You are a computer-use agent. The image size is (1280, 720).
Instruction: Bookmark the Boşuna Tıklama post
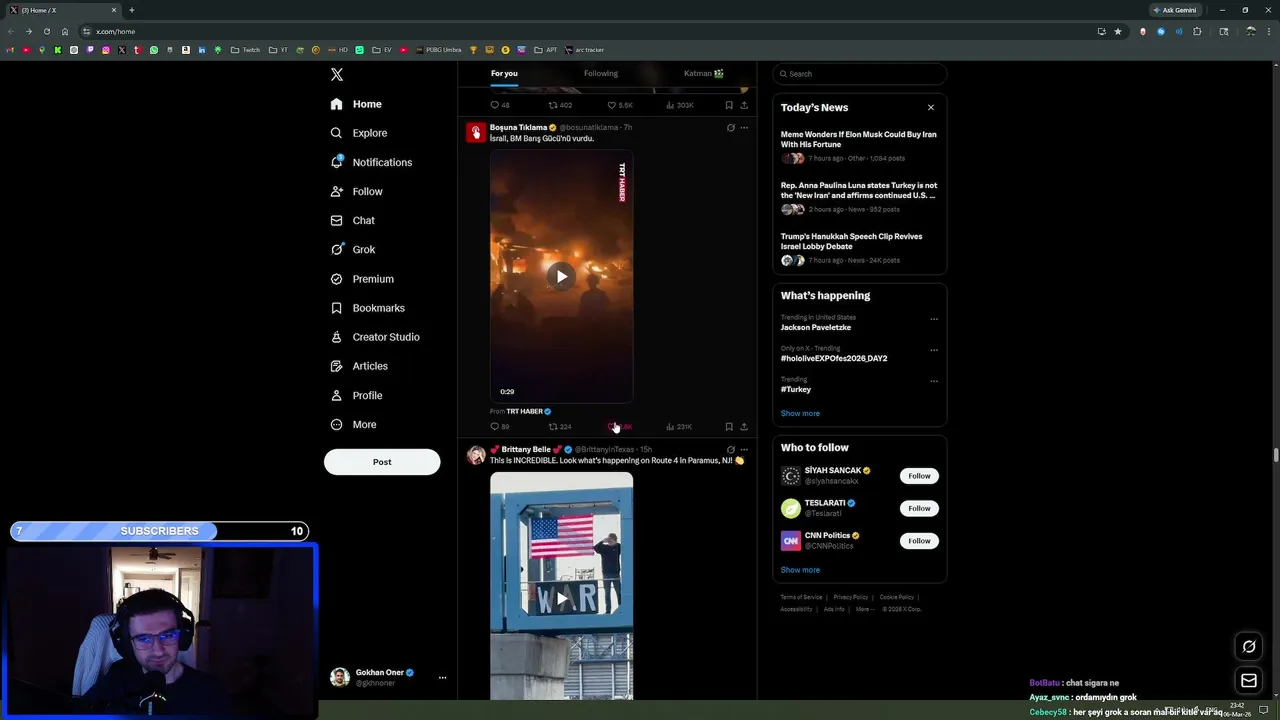tap(729, 427)
